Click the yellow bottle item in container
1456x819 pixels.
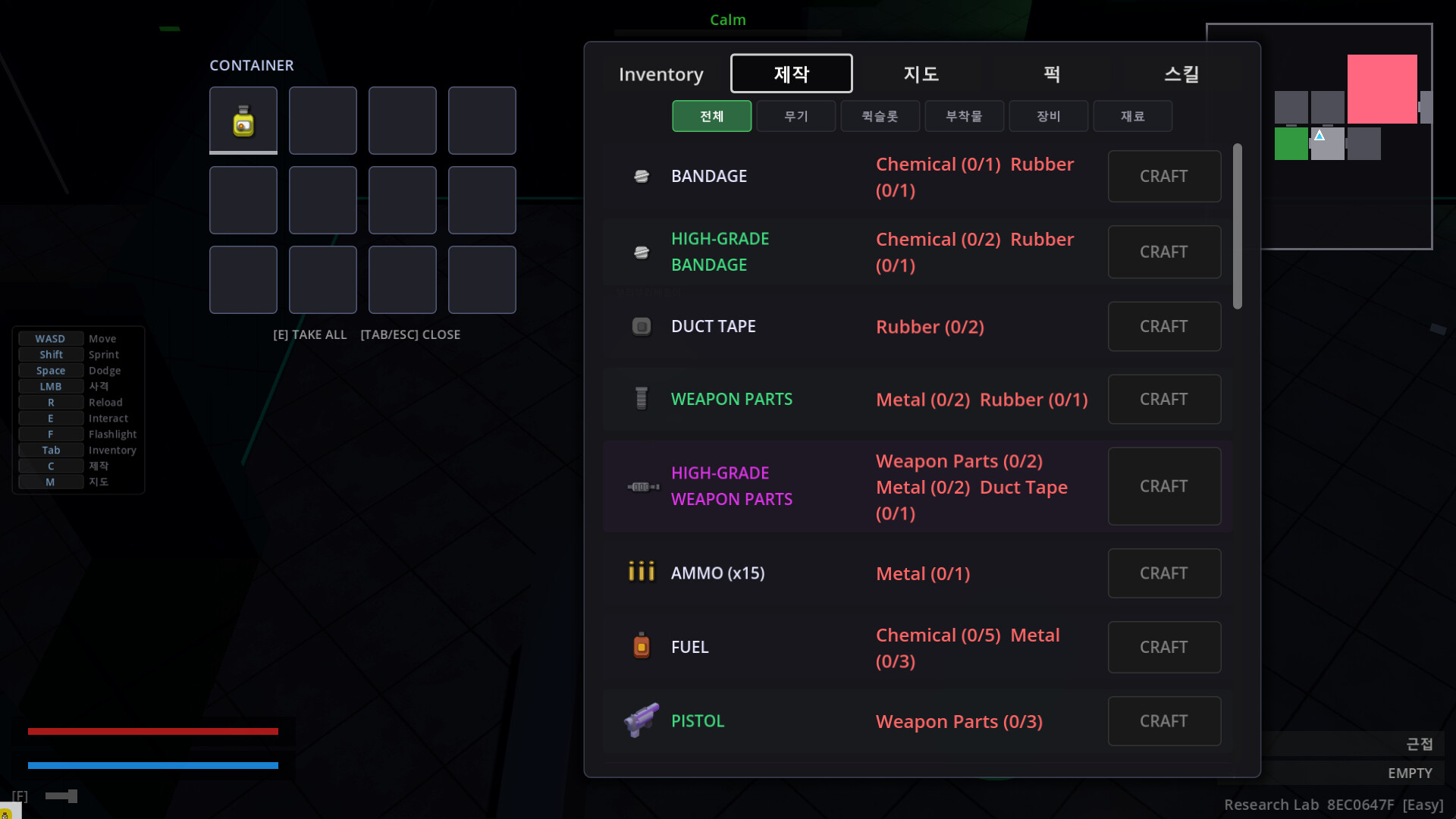[x=243, y=121]
